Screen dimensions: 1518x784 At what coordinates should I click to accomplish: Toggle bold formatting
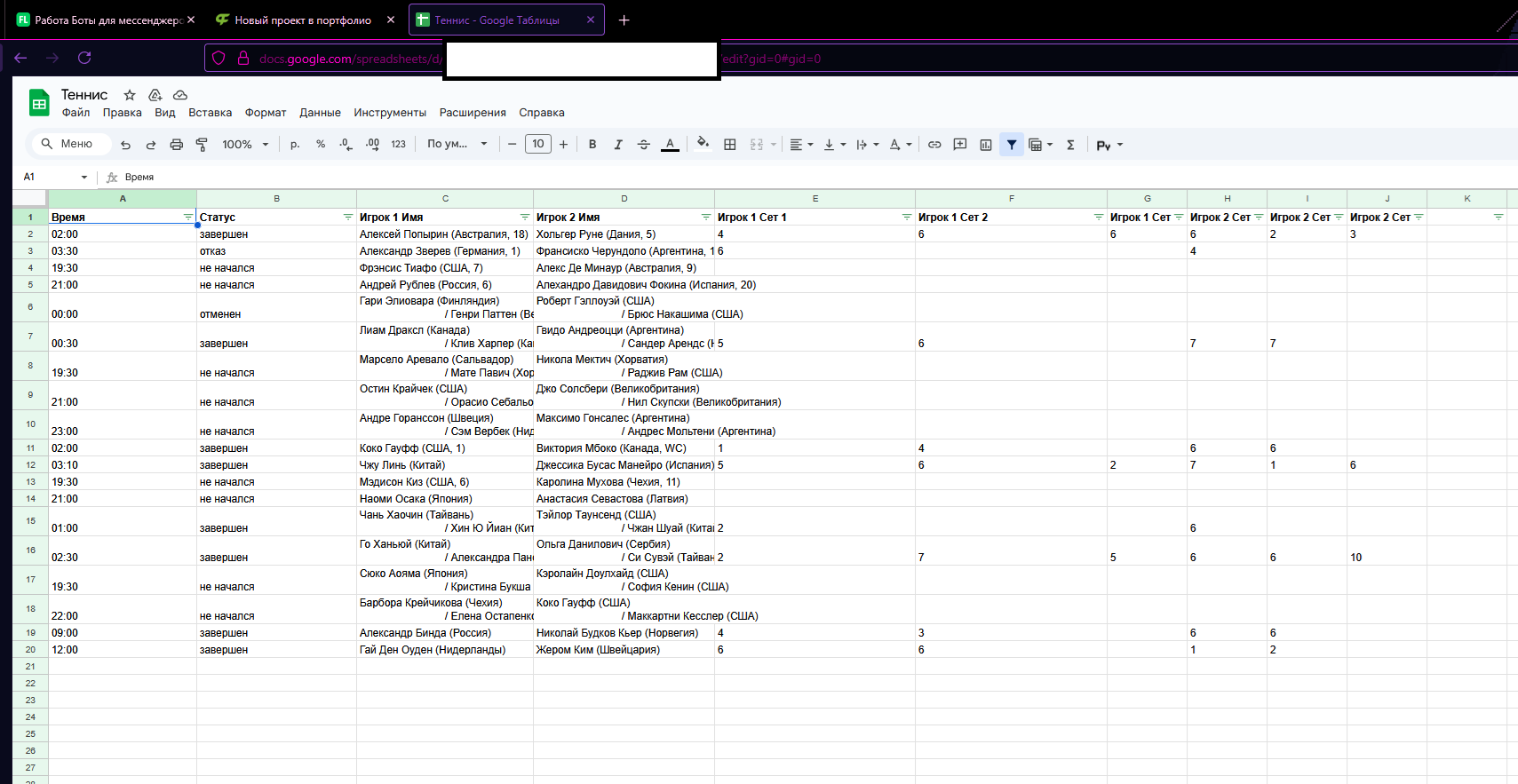tap(592, 145)
